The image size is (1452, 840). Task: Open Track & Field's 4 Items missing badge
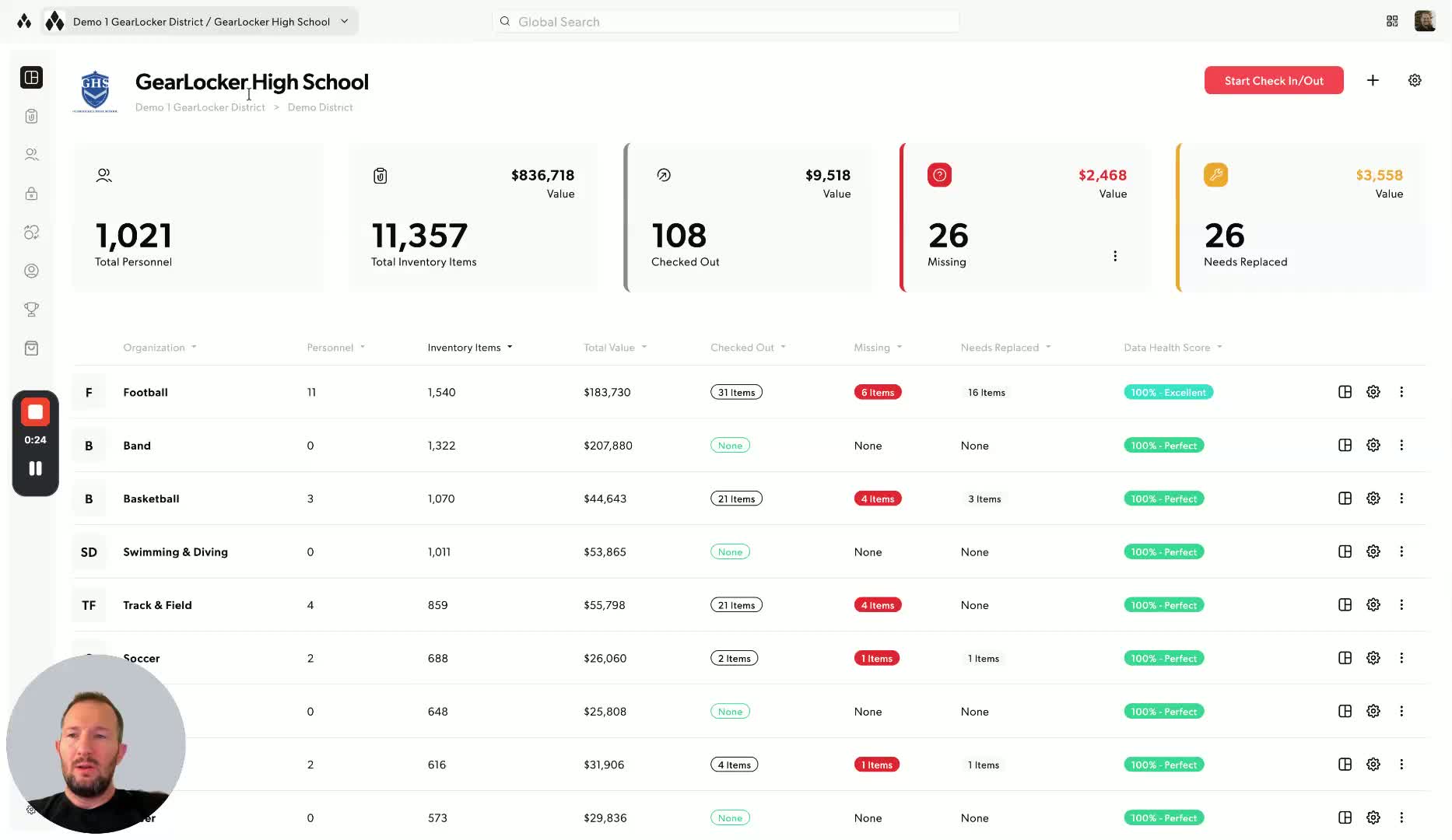click(x=878, y=605)
